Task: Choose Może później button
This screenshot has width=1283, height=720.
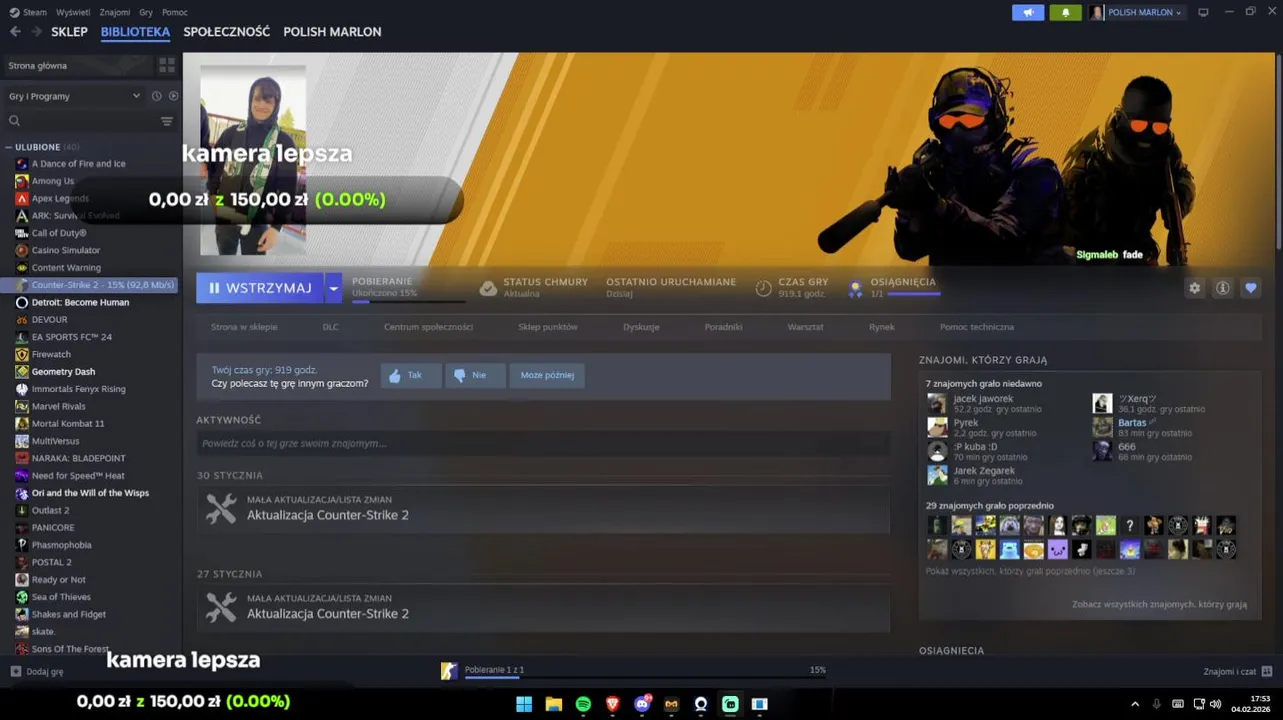Action: pyautogui.click(x=547, y=375)
